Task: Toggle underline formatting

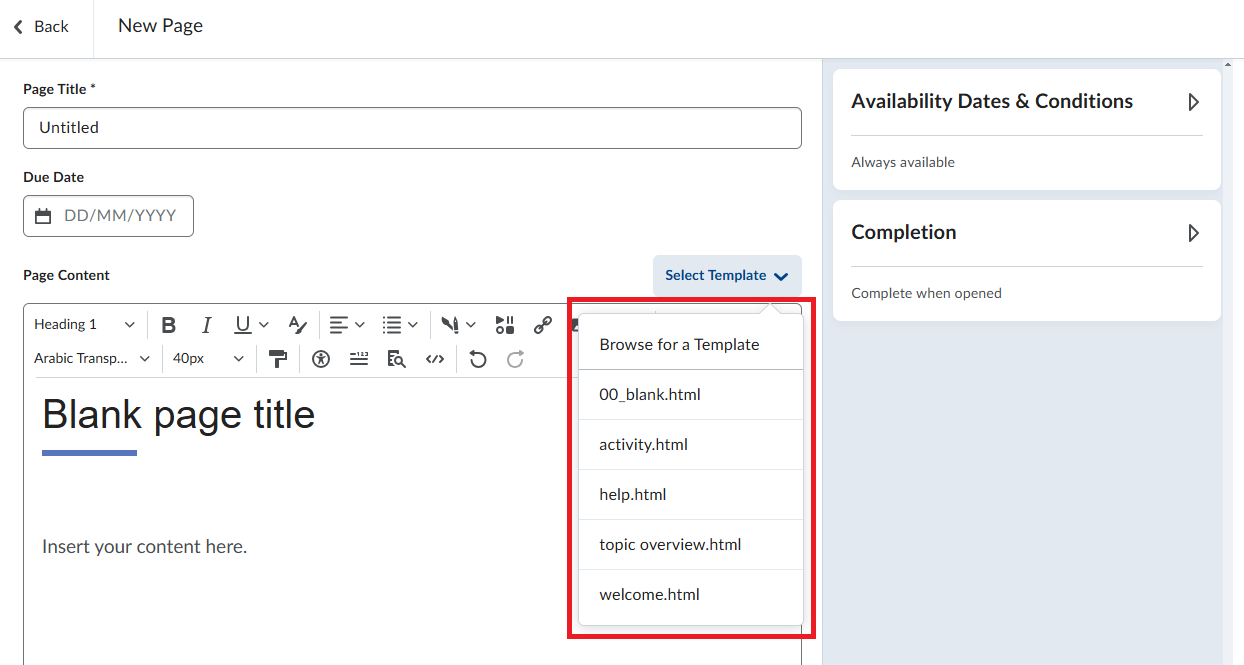Action: (x=243, y=325)
